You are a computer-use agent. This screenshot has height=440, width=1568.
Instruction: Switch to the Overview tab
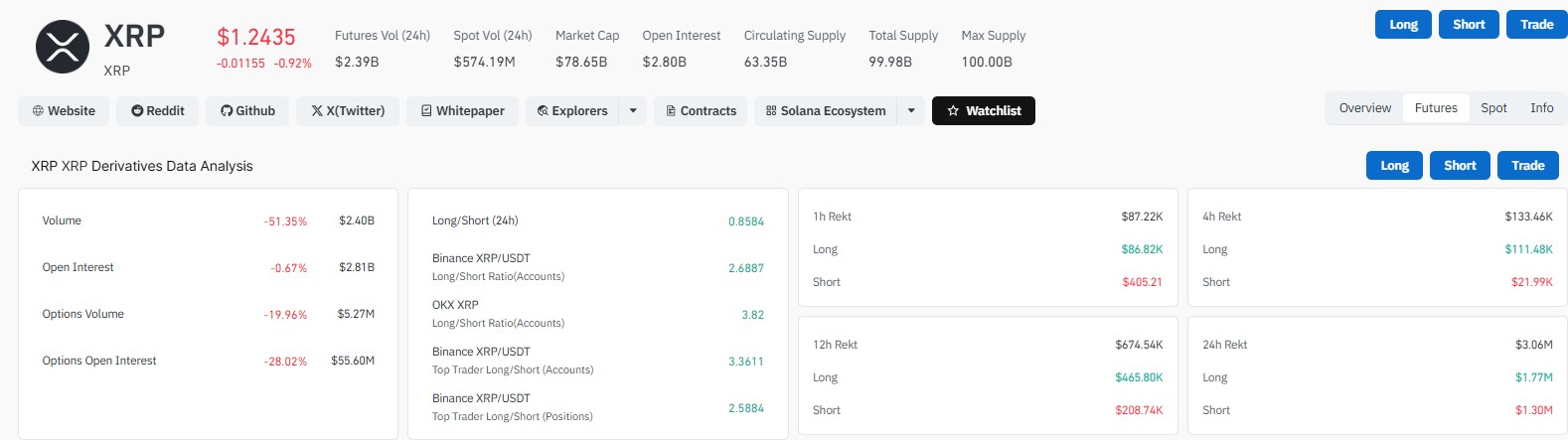click(1365, 108)
